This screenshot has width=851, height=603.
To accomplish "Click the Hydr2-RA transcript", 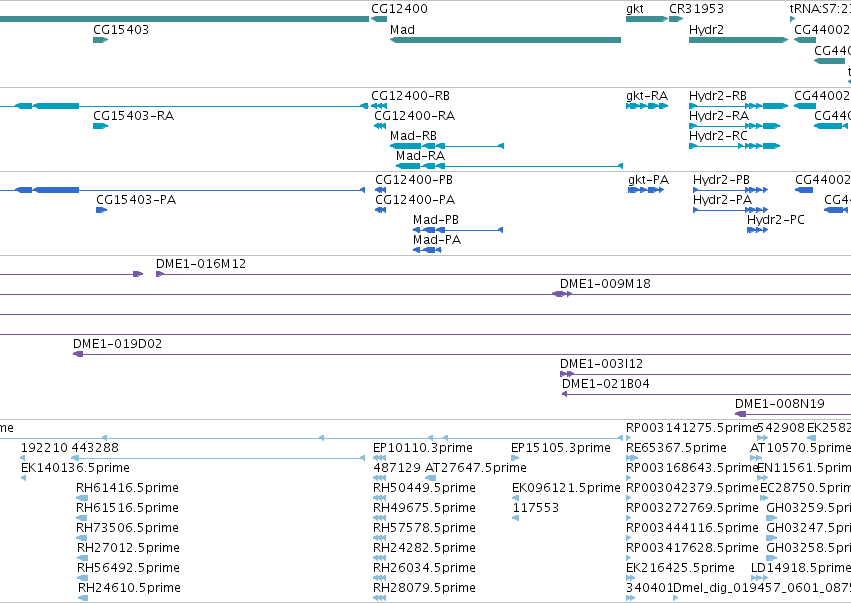I will pos(734,126).
